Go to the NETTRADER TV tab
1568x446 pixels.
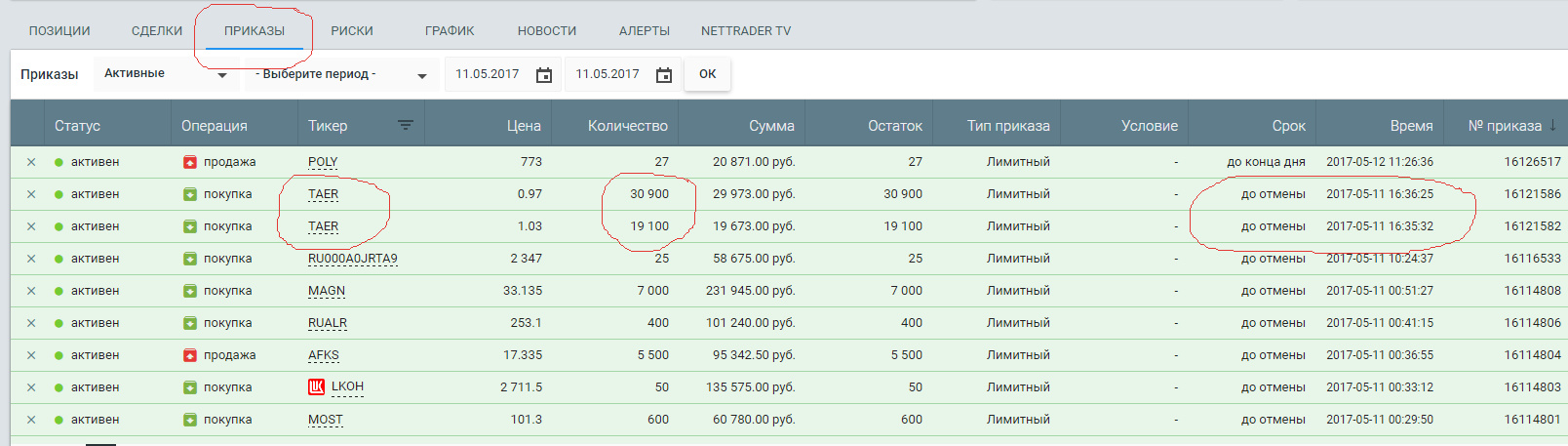[746, 31]
